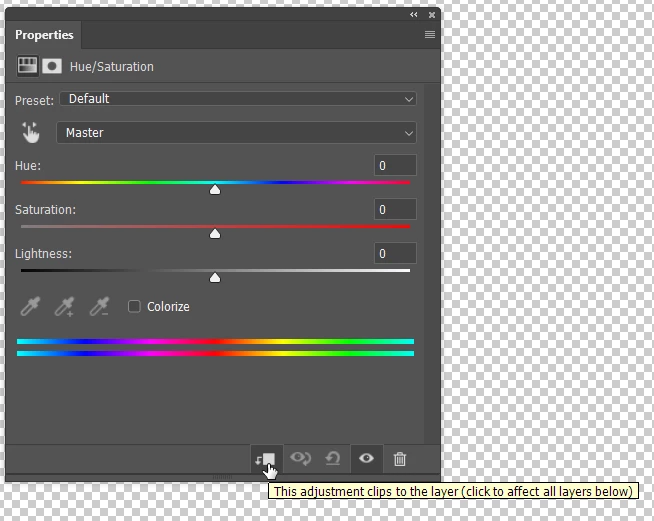The image size is (654, 521).
Task: Click the Saturation value input field
Action: point(395,209)
